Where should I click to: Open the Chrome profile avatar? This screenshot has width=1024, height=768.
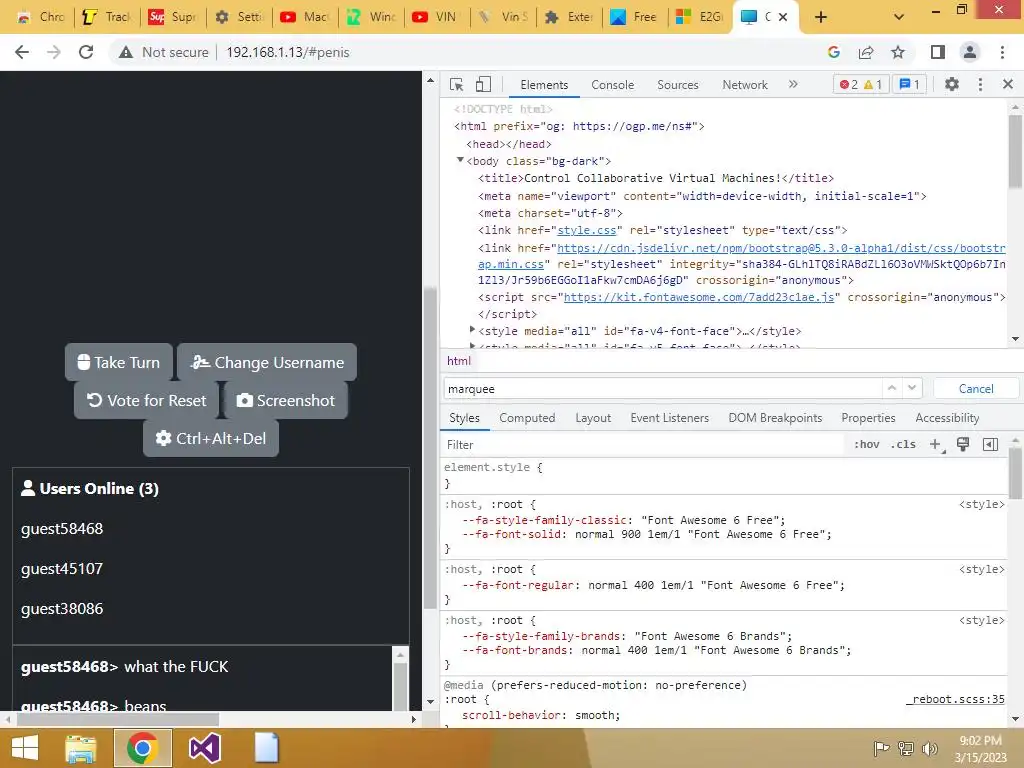pos(970,52)
